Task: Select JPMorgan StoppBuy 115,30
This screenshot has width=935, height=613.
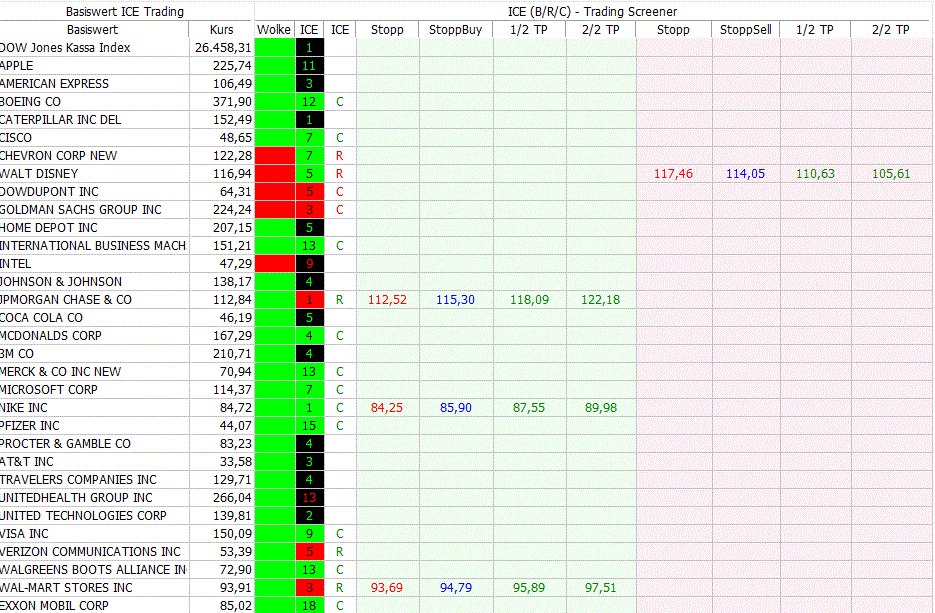Action: pos(456,299)
